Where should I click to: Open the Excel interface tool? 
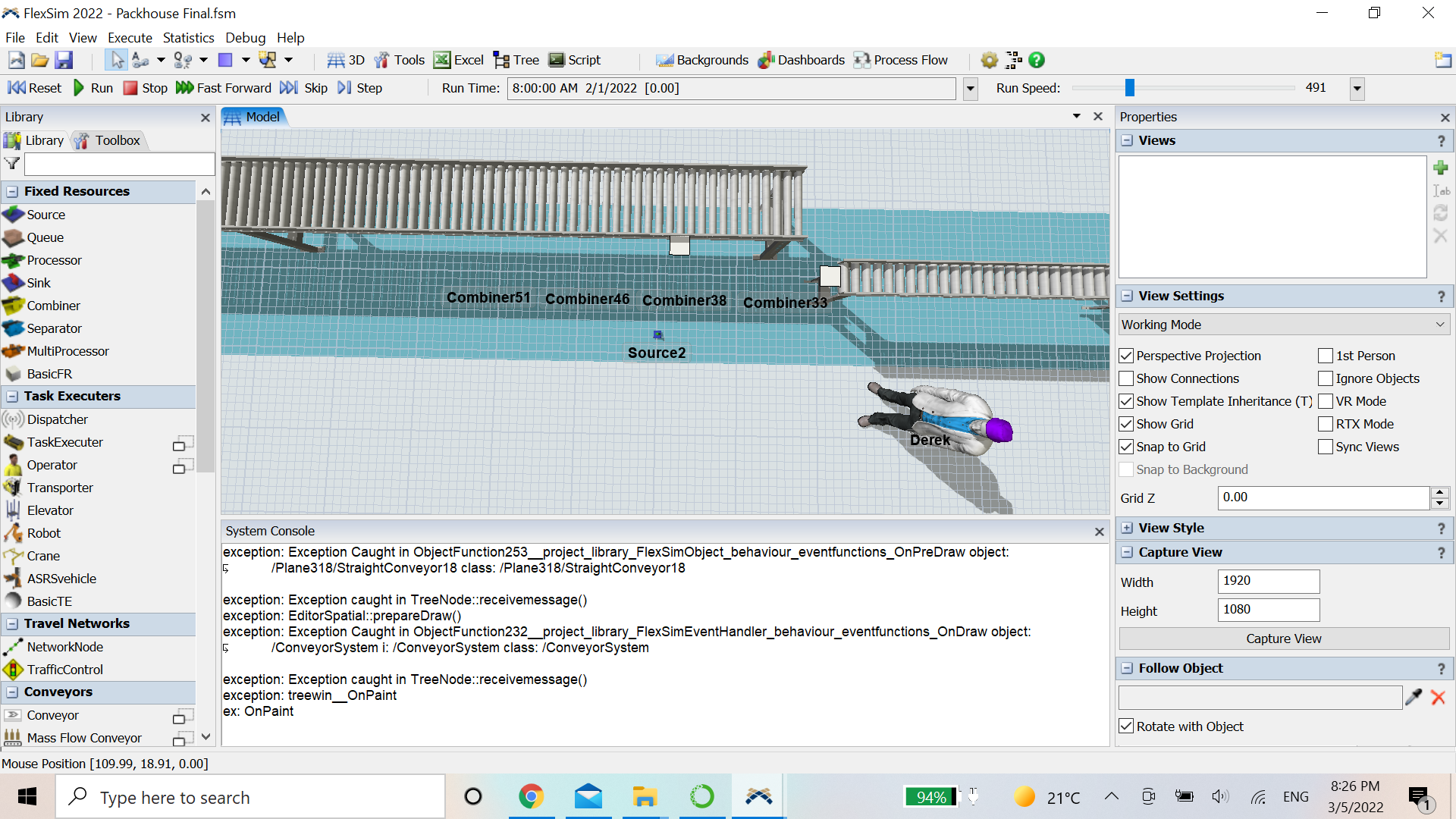[458, 60]
